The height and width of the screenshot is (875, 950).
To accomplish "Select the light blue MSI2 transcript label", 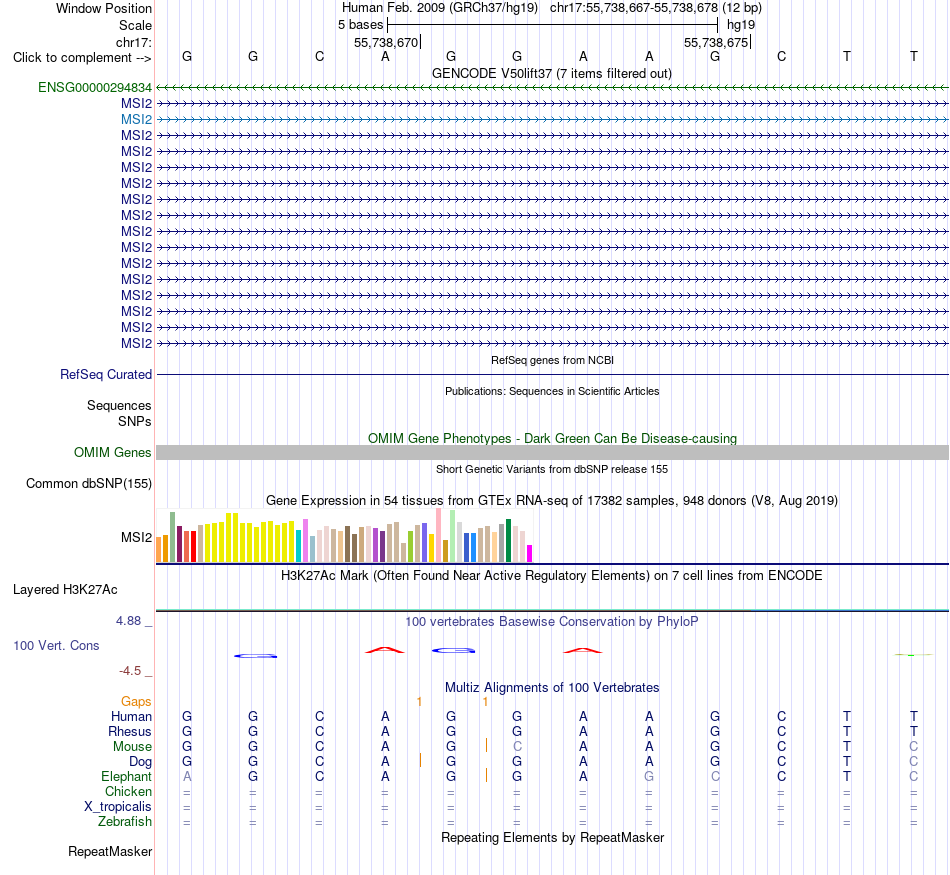I will [x=136, y=119].
